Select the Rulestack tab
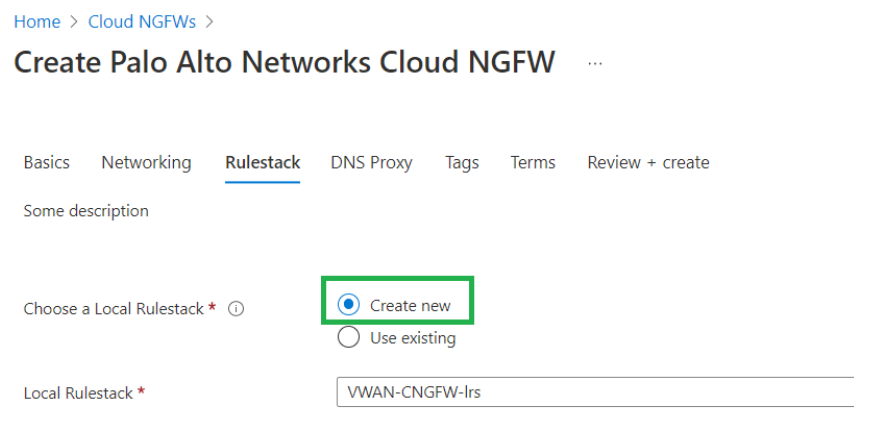This screenshot has width=880, height=431. coord(262,162)
